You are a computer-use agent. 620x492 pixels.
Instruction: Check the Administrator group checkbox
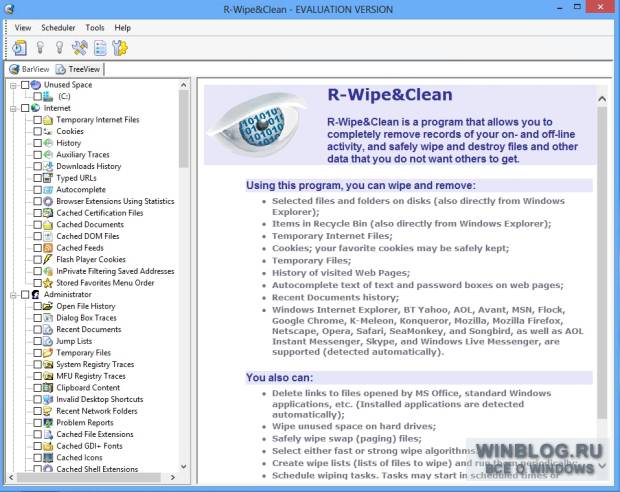25,294
